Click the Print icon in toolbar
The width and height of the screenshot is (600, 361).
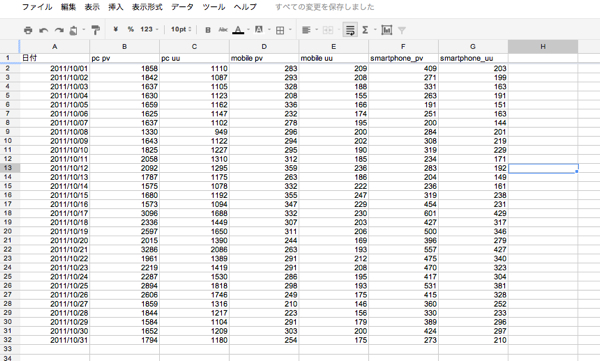[28, 30]
